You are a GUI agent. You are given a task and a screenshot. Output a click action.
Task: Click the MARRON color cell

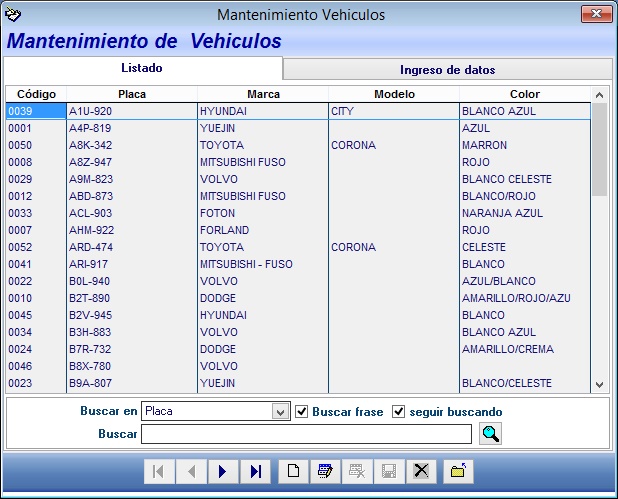click(x=525, y=145)
